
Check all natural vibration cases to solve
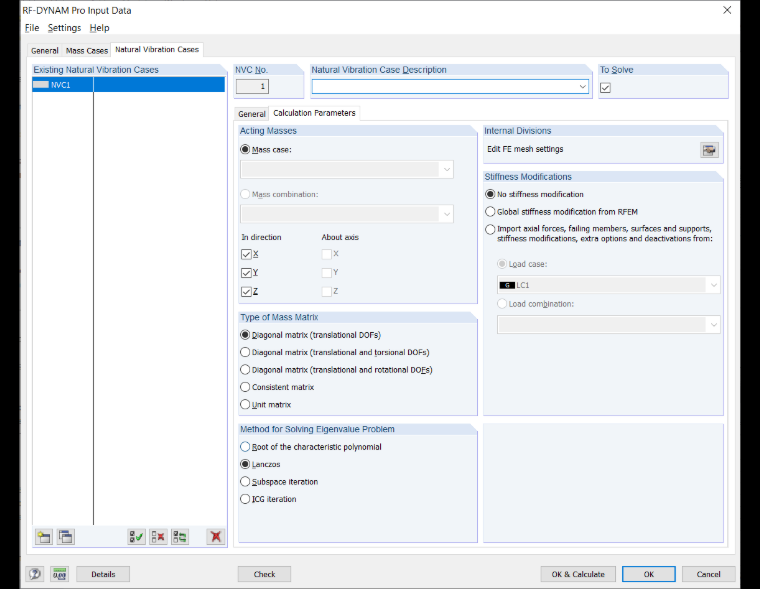(136, 537)
